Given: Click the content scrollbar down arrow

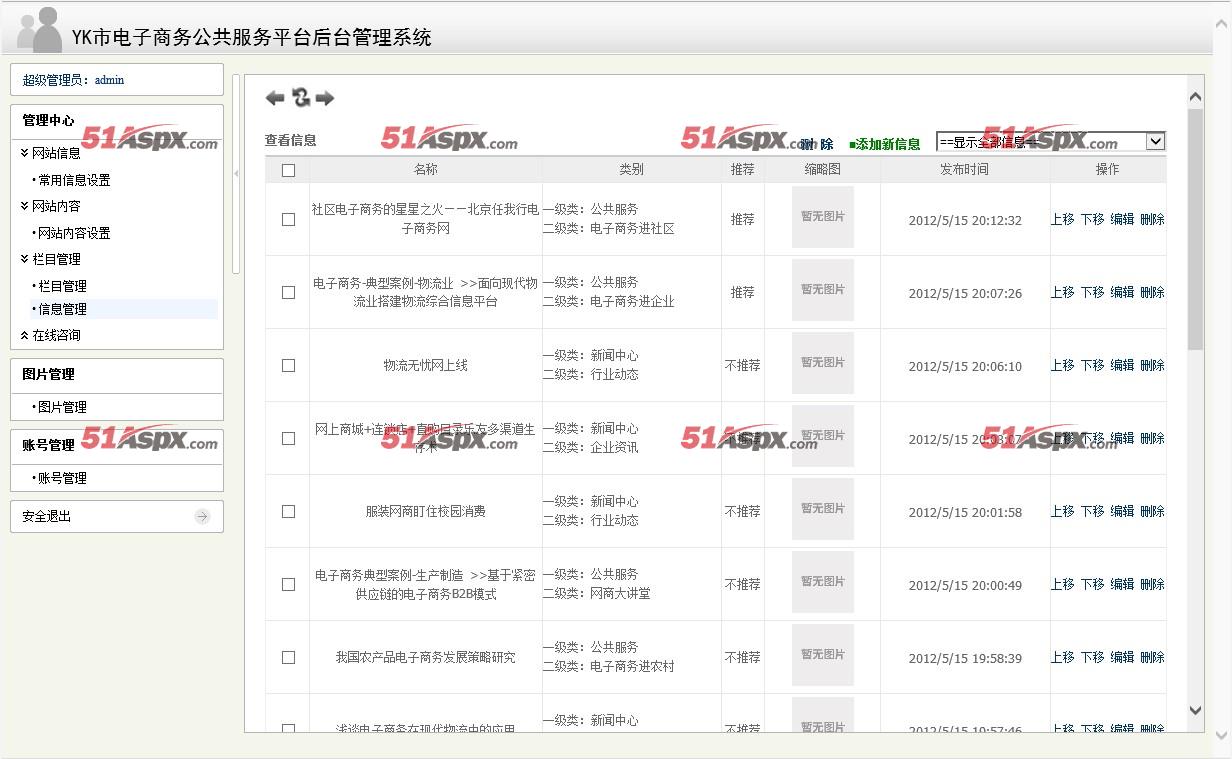Looking at the screenshot, I should (x=1196, y=710).
